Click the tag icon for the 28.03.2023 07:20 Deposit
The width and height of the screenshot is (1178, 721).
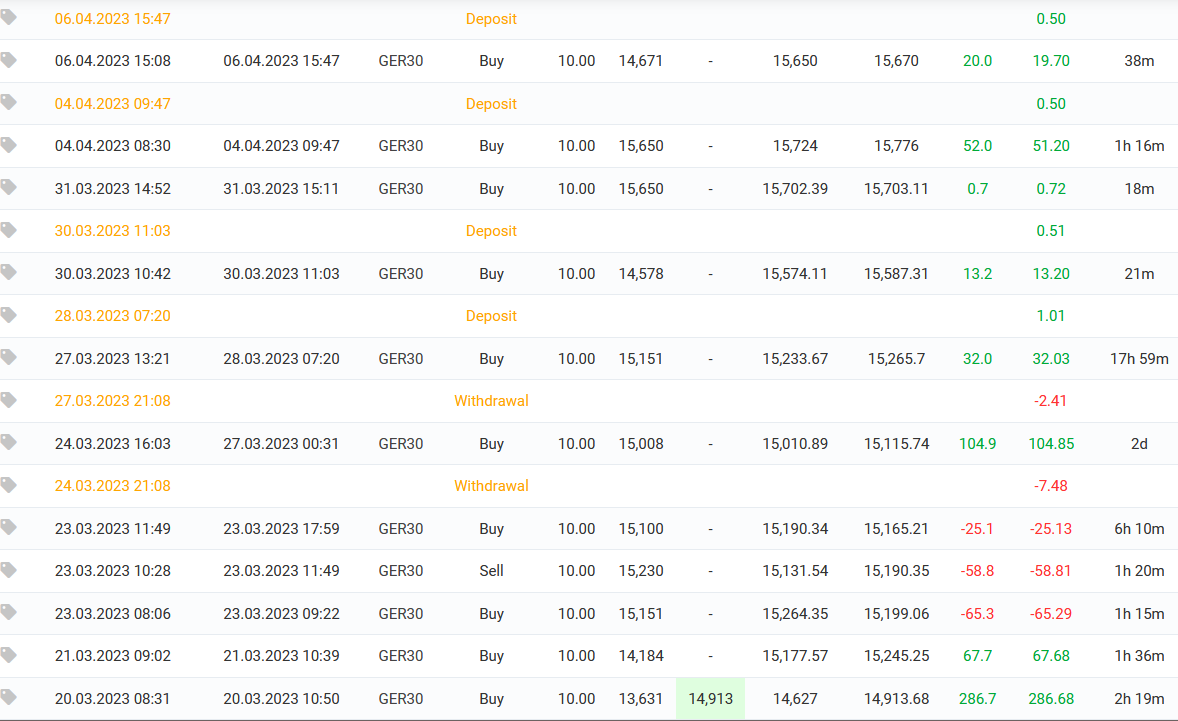tap(9, 315)
